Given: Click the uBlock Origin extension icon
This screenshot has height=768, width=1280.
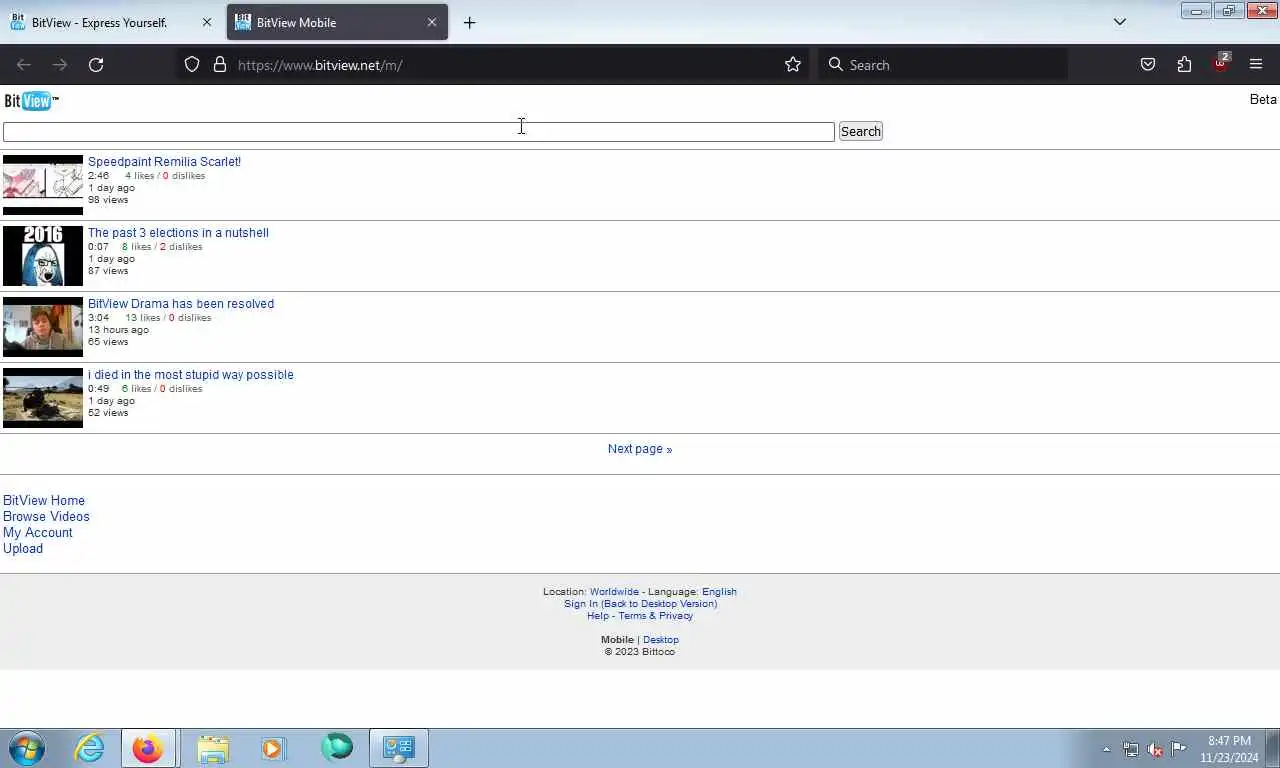Looking at the screenshot, I should tap(1220, 64).
